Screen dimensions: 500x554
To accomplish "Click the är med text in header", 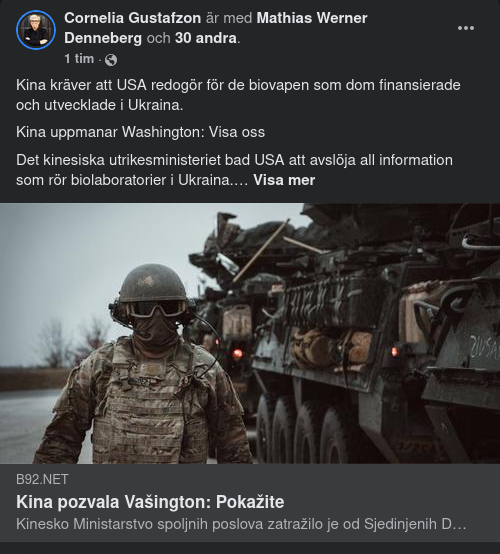I will (229, 18).
